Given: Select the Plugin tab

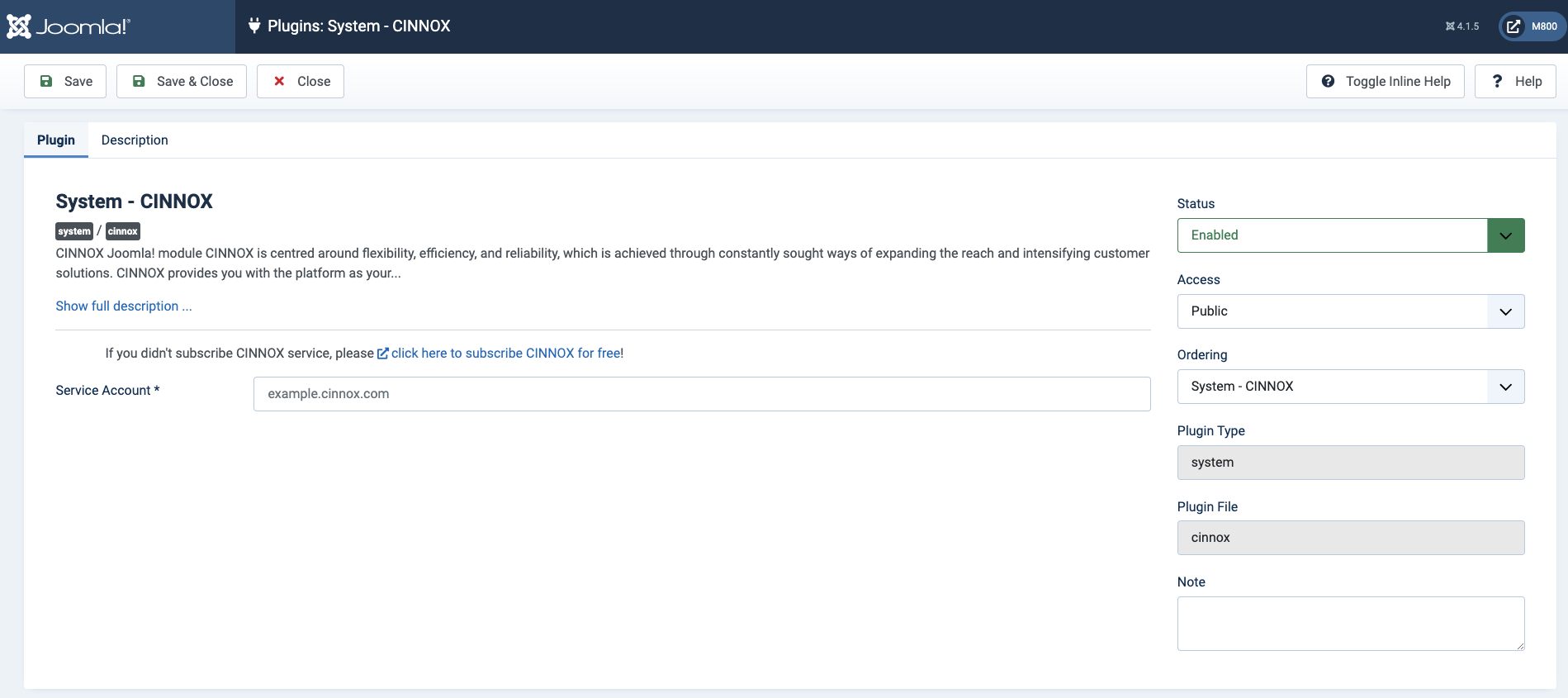Looking at the screenshot, I should 56,140.
